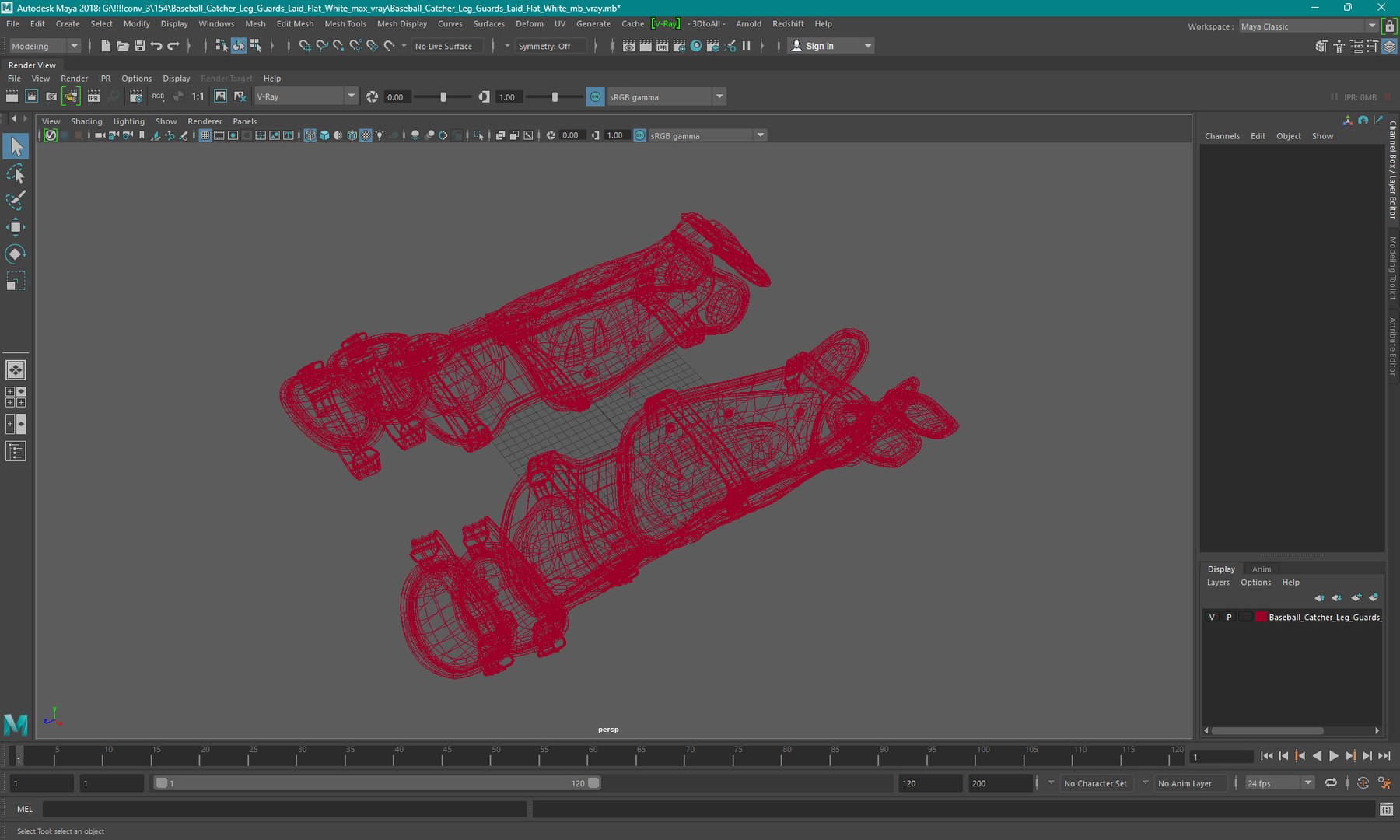Click the MEL command line input field

click(x=284, y=809)
